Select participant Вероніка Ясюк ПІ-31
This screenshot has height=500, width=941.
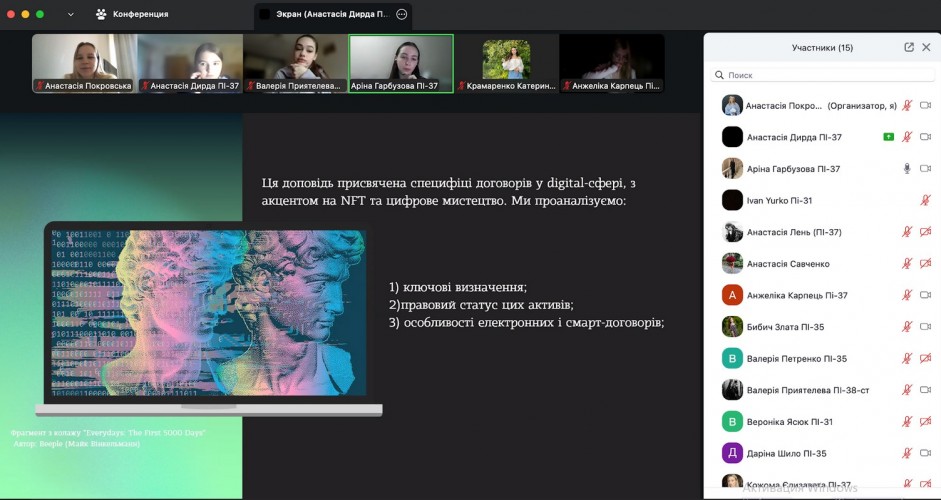click(x=790, y=422)
